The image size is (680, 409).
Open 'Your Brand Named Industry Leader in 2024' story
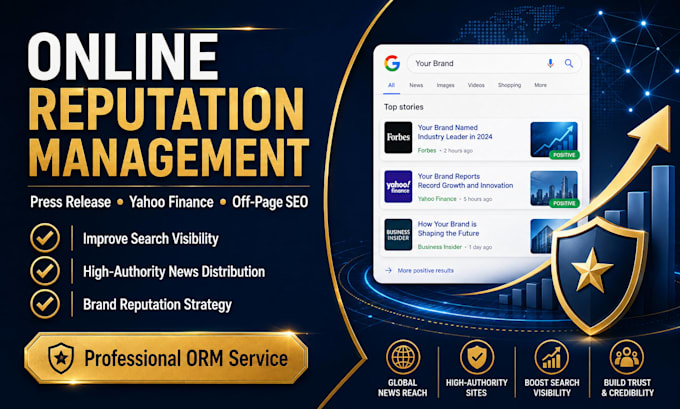click(x=455, y=132)
